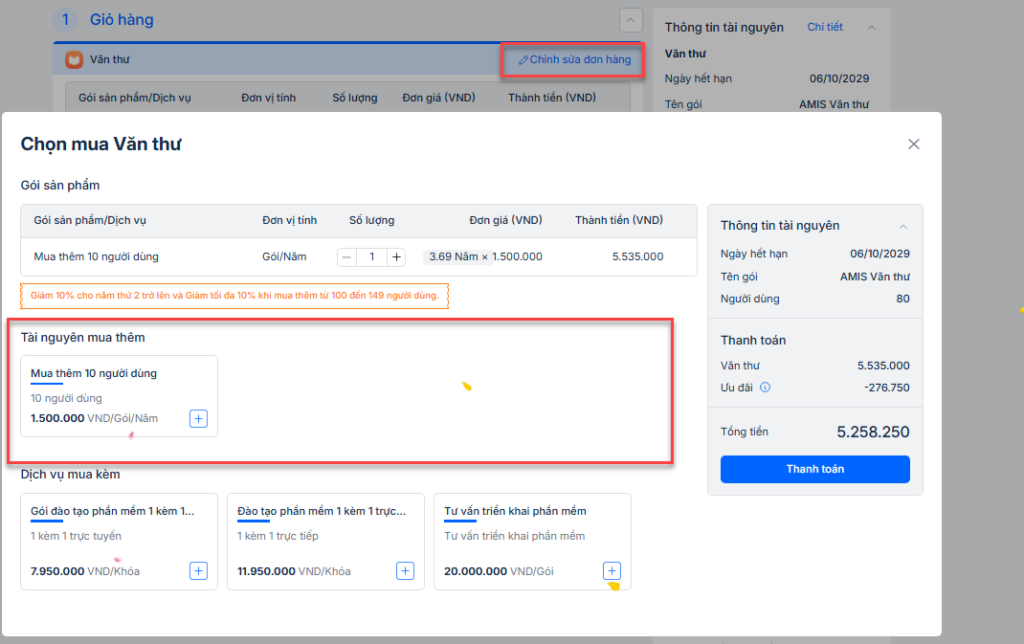Add Tư vấn triển khai phần mềm service

pos(612,571)
